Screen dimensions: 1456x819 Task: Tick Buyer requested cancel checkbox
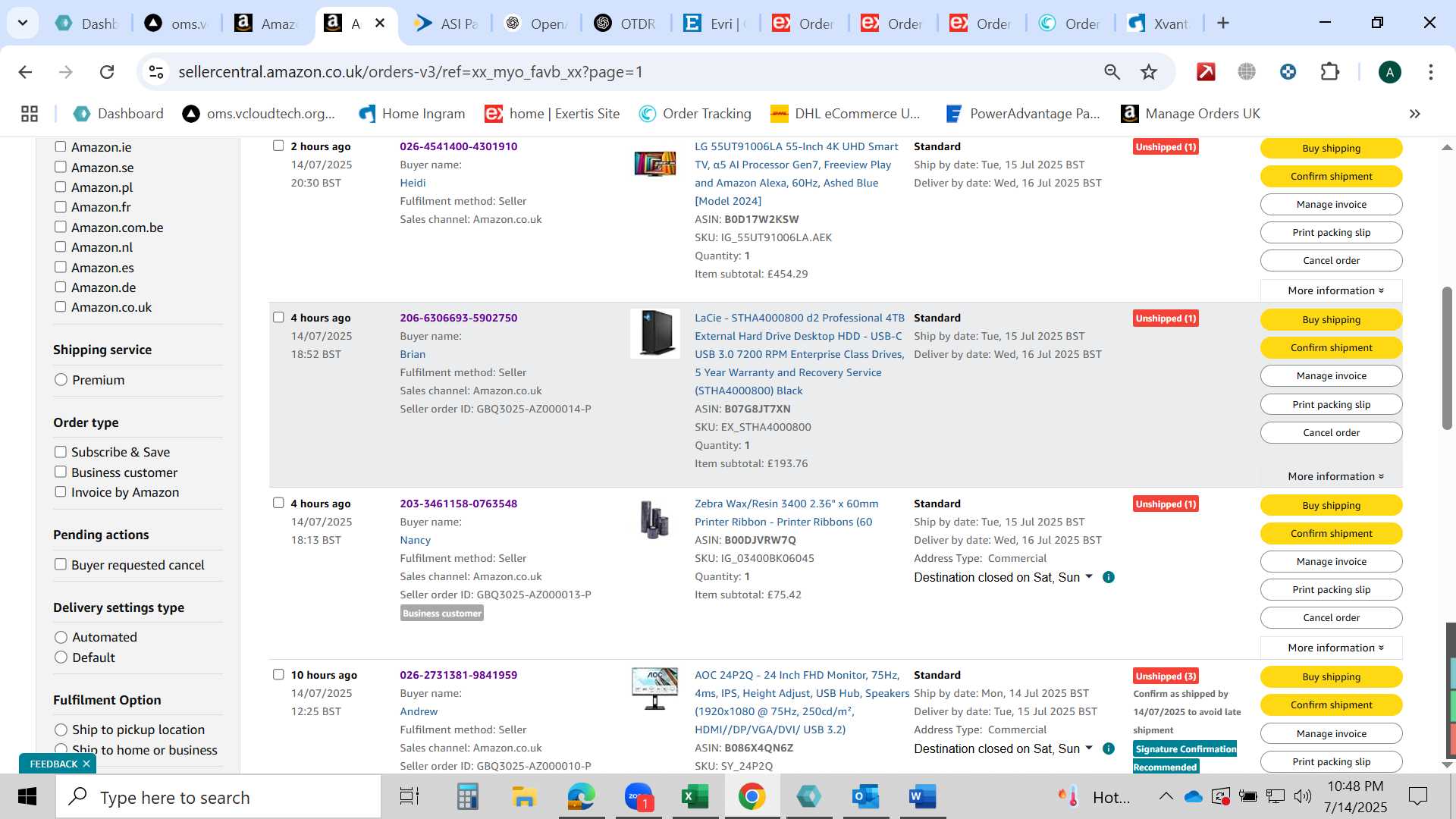click(61, 565)
